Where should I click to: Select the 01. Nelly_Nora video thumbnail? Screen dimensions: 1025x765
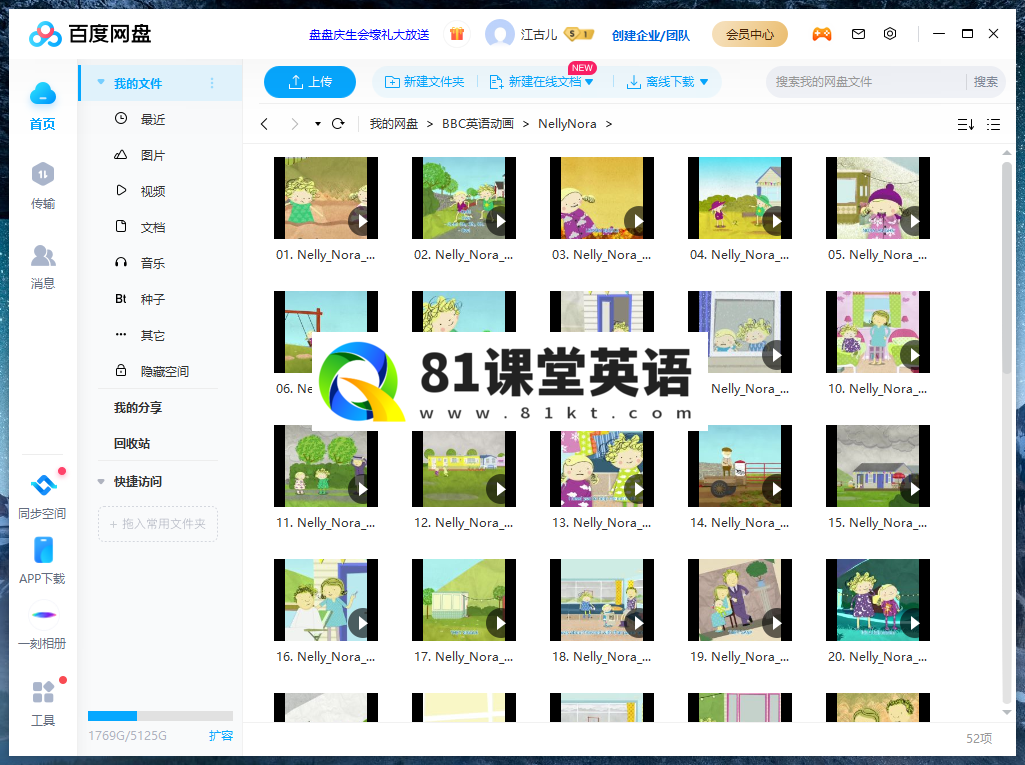[326, 197]
